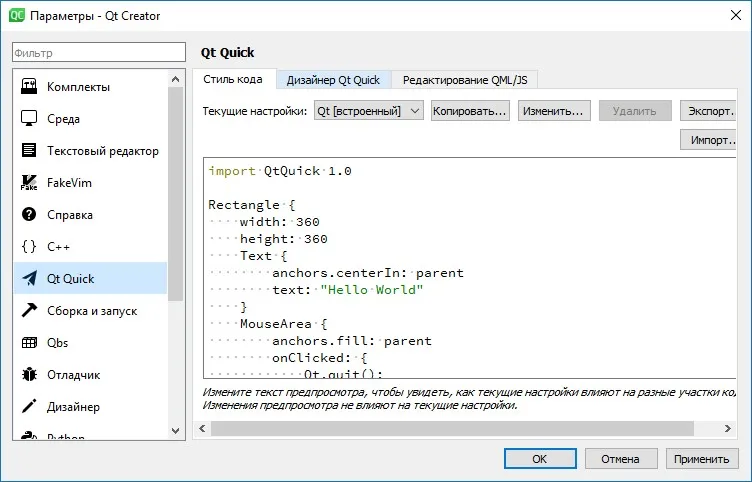This screenshot has width=752, height=482.
Task: Click the Применить button
Action: [x=702, y=459]
